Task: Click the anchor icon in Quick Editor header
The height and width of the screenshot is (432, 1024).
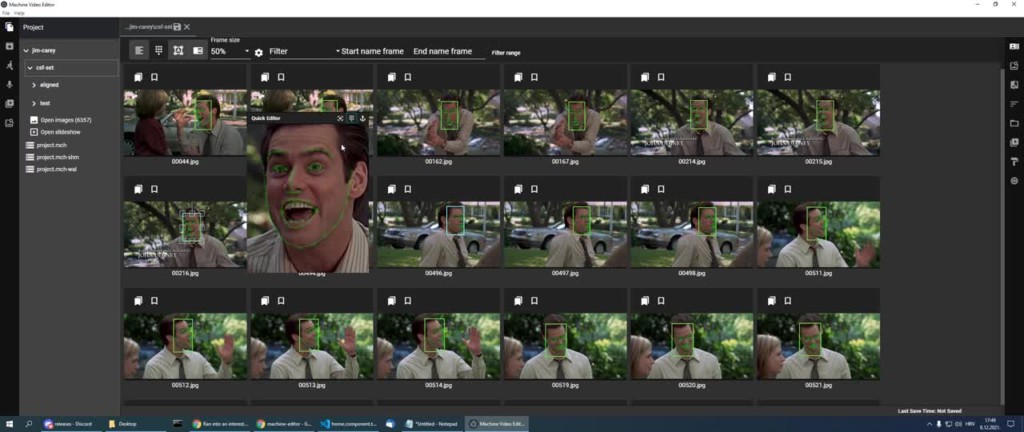Action: click(363, 119)
